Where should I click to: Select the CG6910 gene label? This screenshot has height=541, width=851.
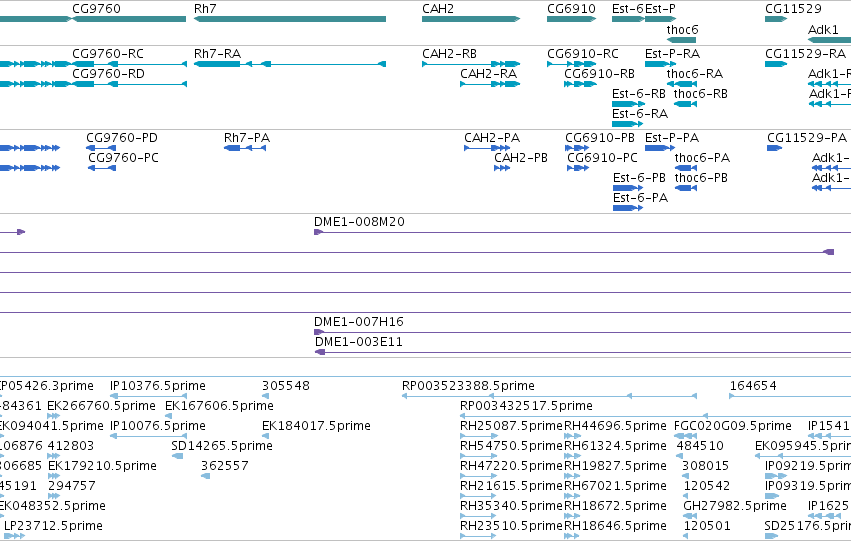[571, 9]
